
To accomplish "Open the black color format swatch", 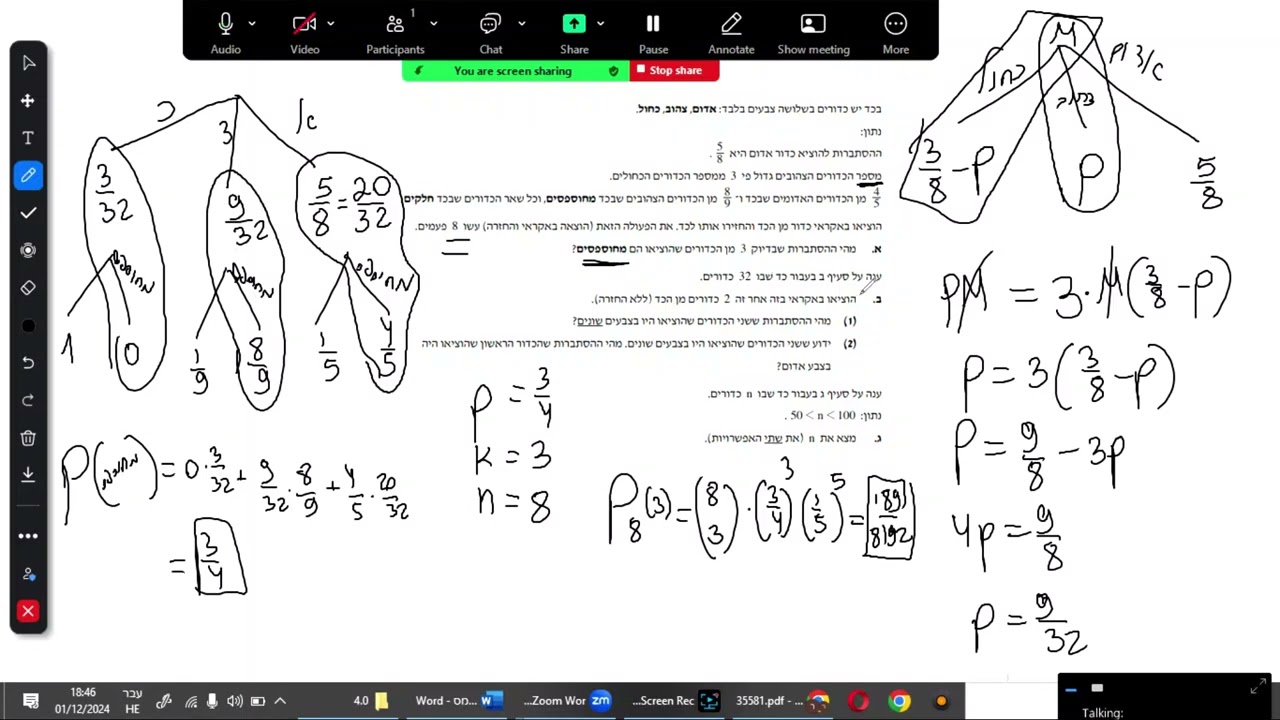I will click(28, 326).
